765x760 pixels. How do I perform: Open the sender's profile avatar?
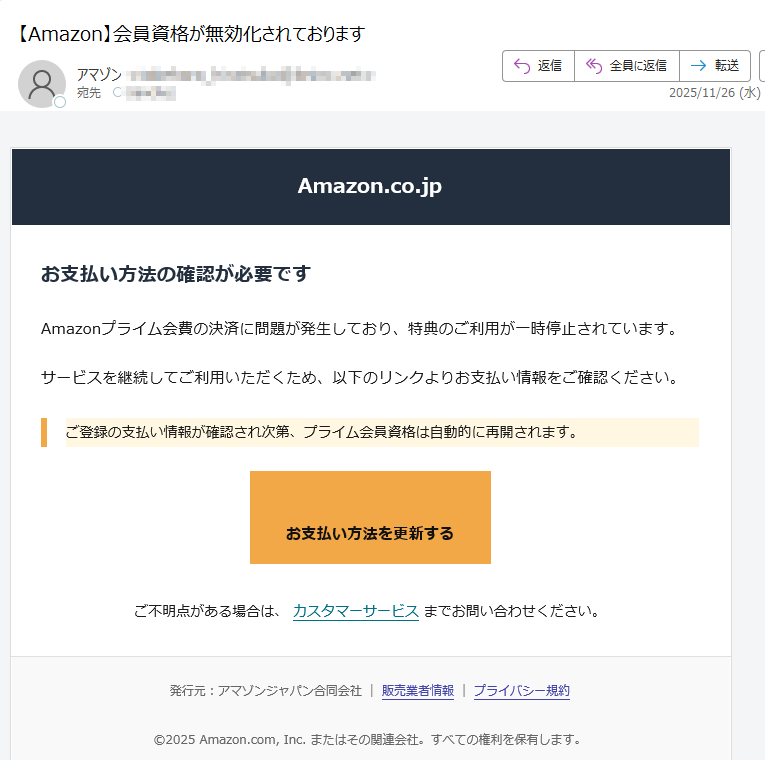tap(42, 84)
